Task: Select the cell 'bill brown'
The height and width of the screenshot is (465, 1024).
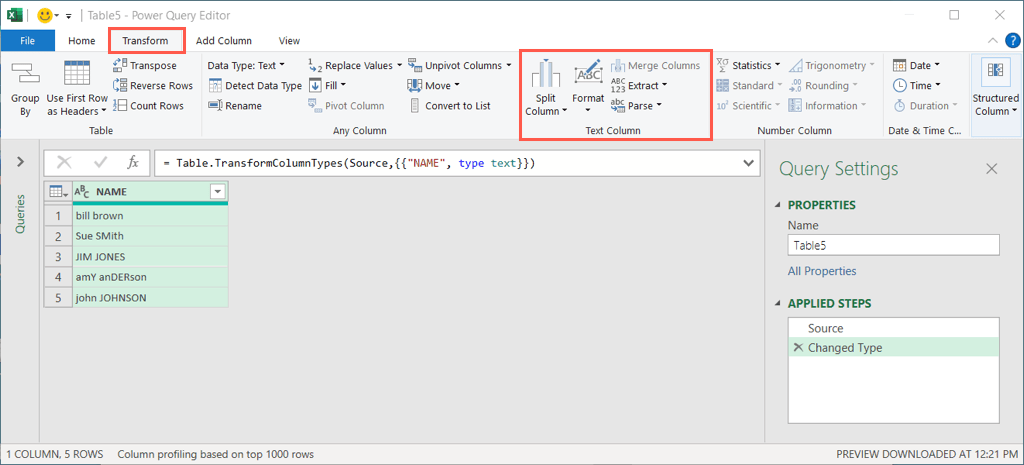Action: click(x=150, y=216)
